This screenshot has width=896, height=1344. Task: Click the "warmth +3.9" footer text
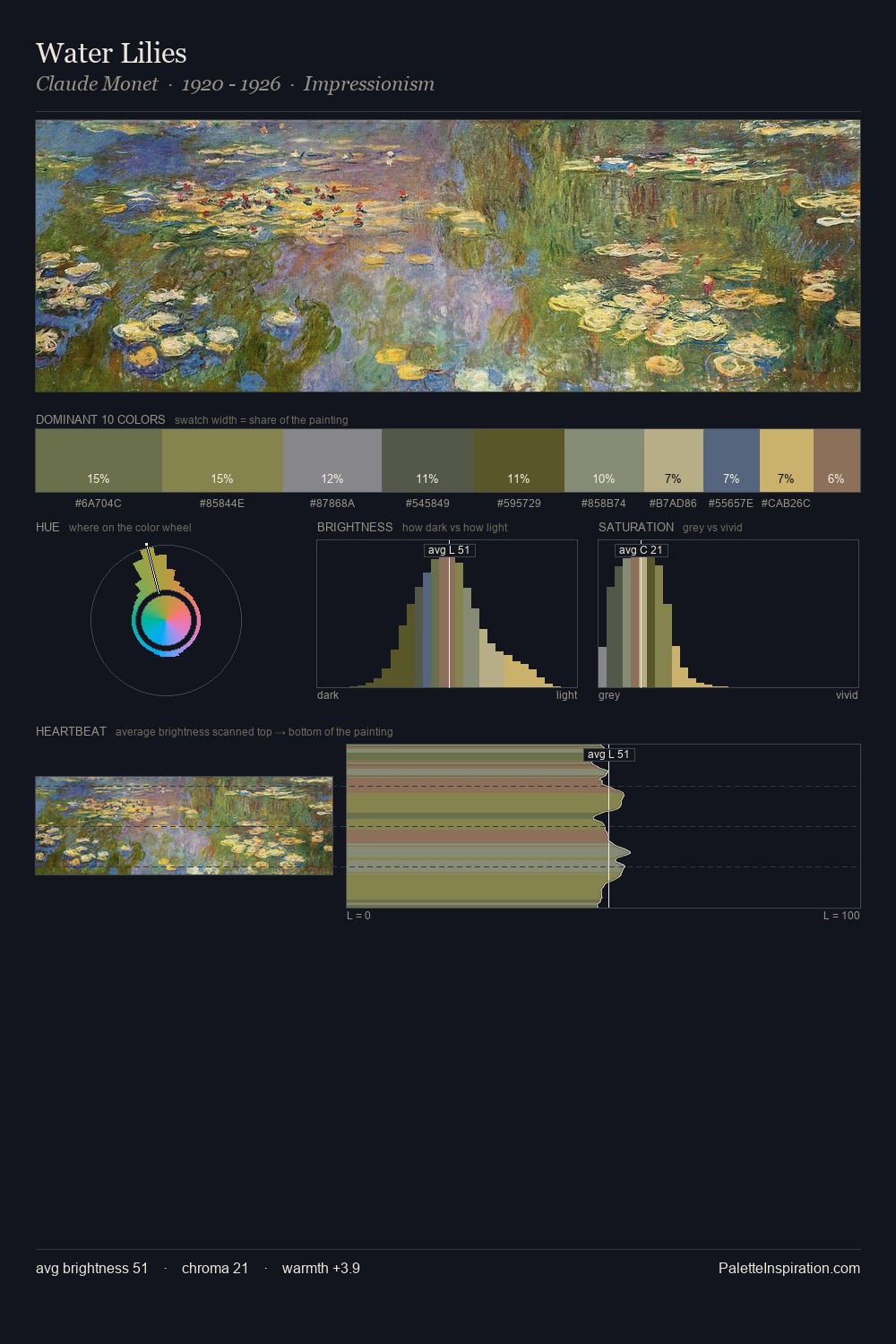tap(321, 1268)
